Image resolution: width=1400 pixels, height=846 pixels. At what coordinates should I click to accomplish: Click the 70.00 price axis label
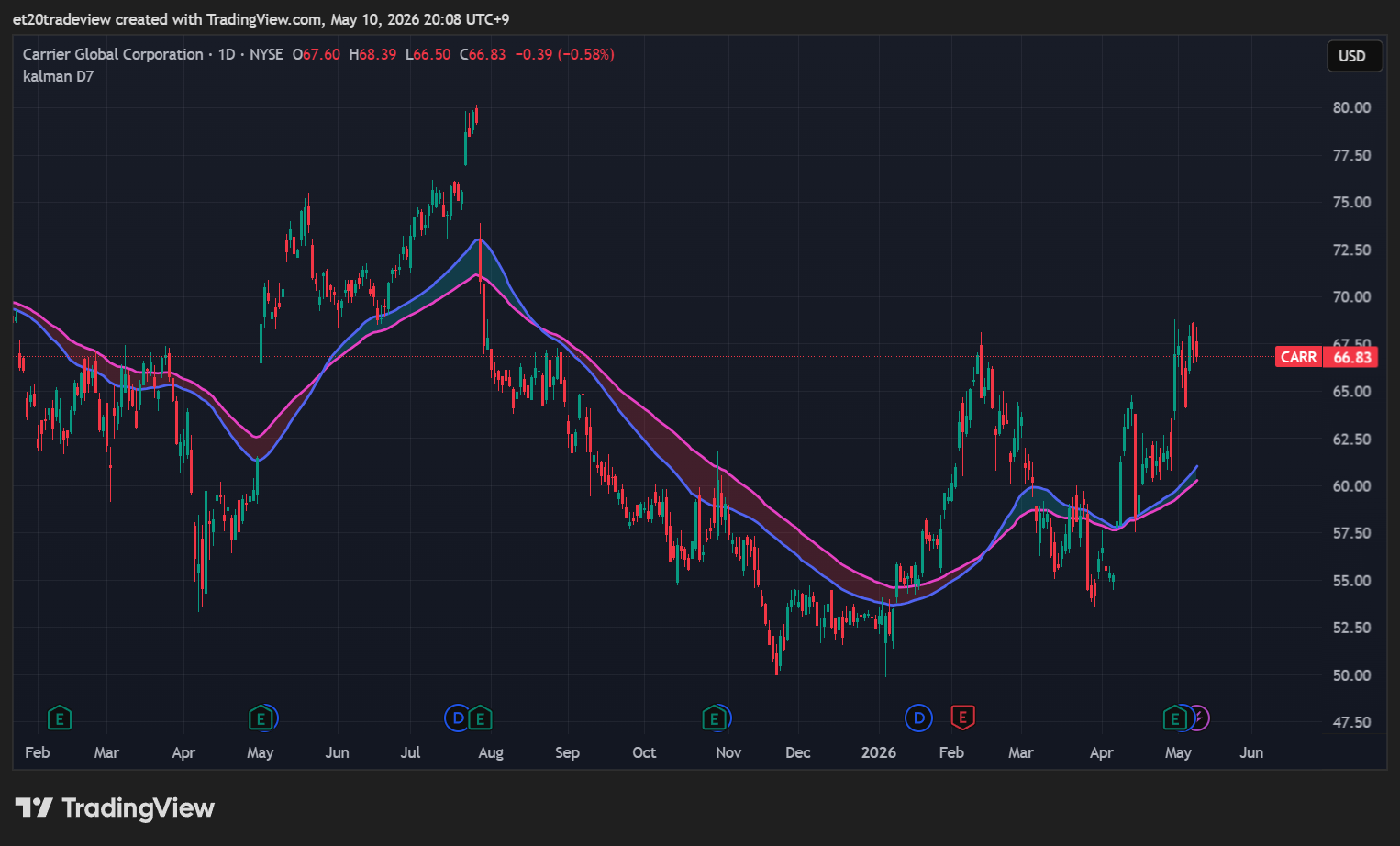point(1351,296)
